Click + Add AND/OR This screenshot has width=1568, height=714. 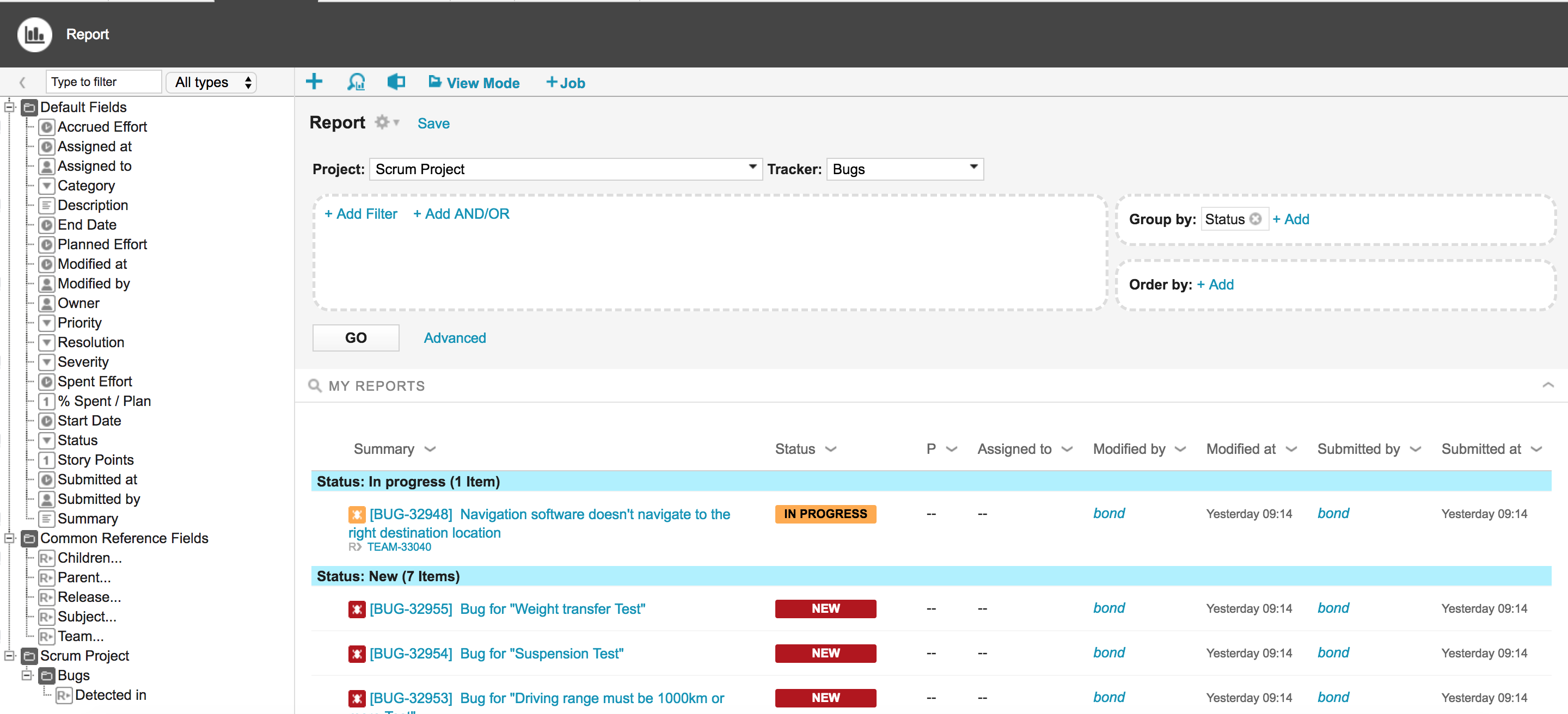pyautogui.click(x=461, y=214)
